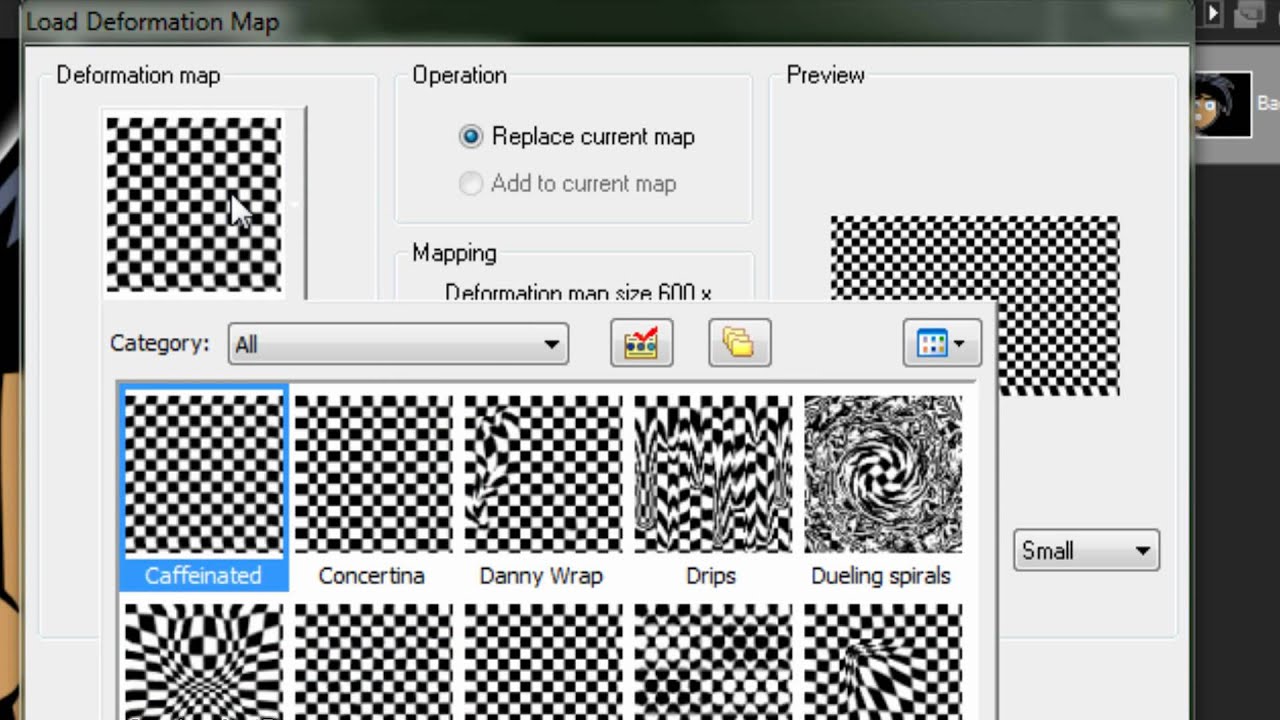
Task: Select the bulging checkerboard map under Caffeinated
Action: point(204,662)
